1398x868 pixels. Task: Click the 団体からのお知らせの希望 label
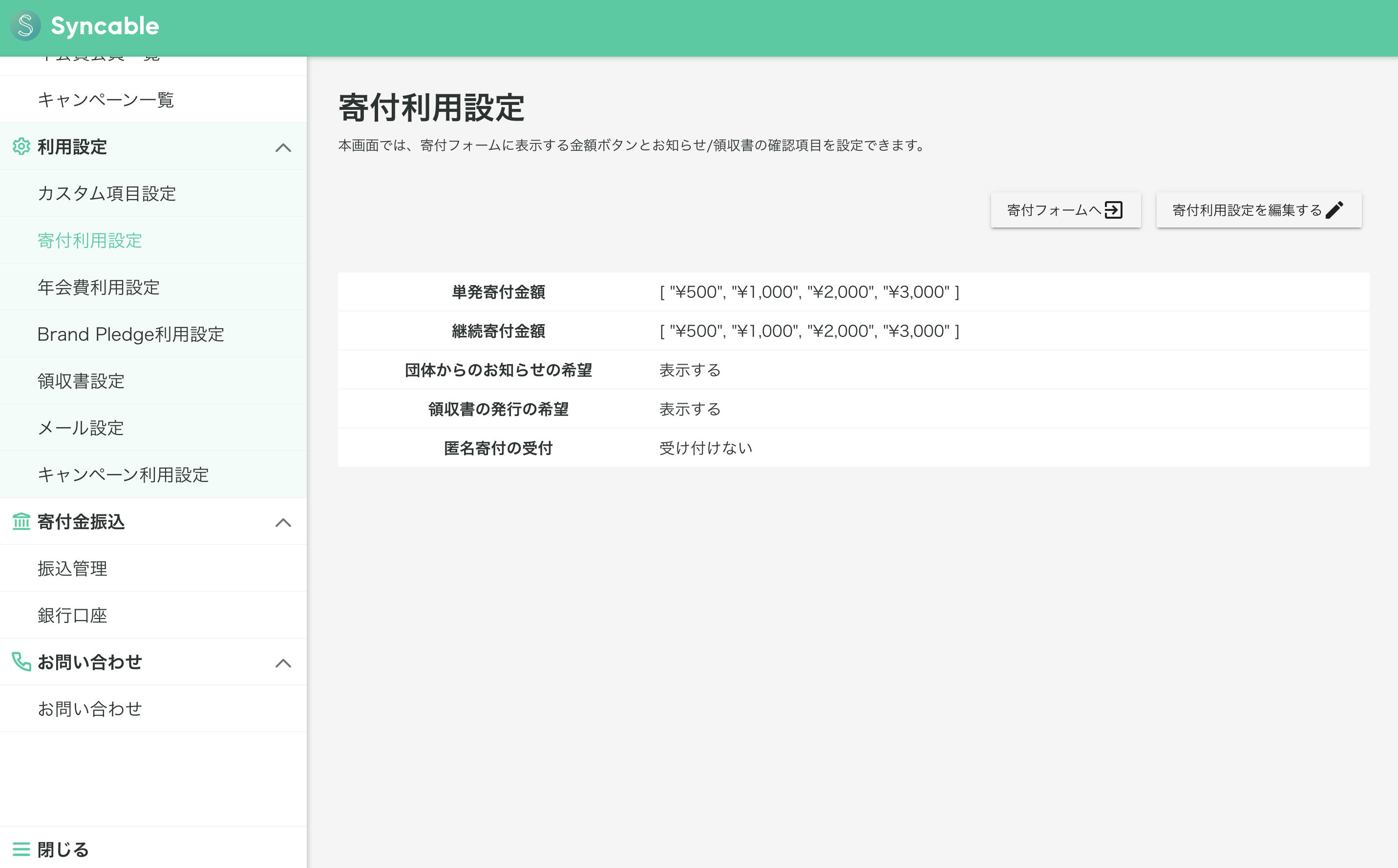pos(499,370)
